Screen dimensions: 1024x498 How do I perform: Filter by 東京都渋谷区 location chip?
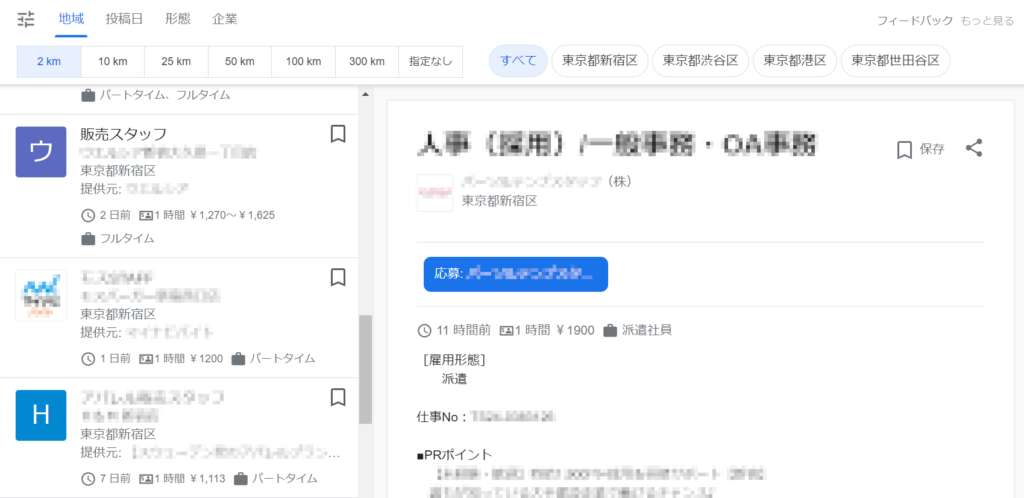[699, 61]
